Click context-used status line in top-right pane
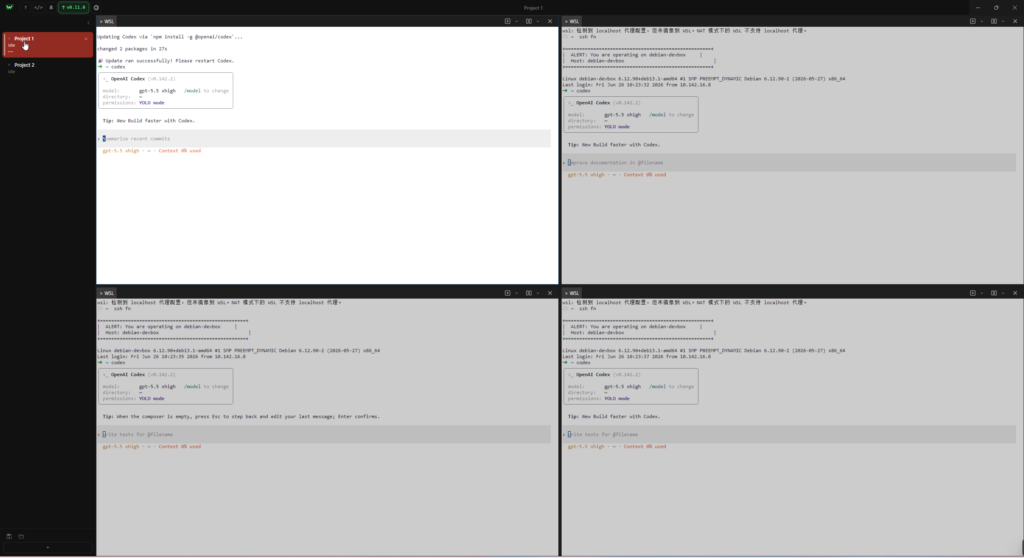The height and width of the screenshot is (558, 1024). click(616, 175)
